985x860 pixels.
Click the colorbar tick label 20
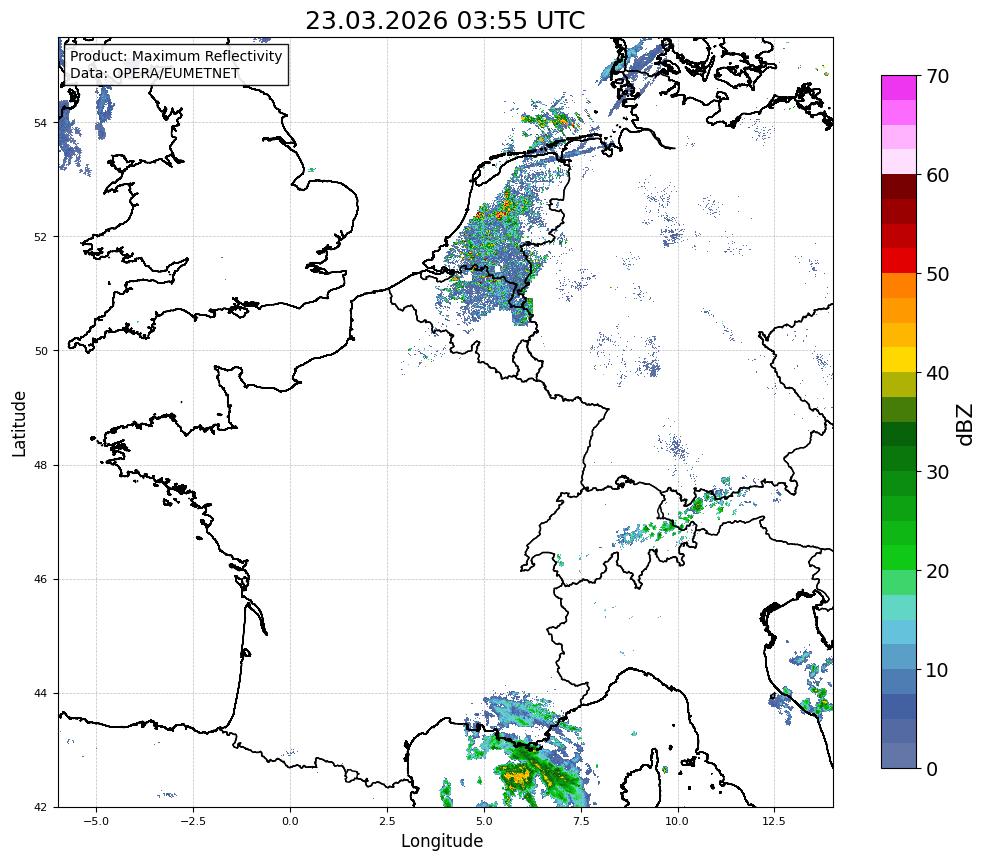(937, 571)
